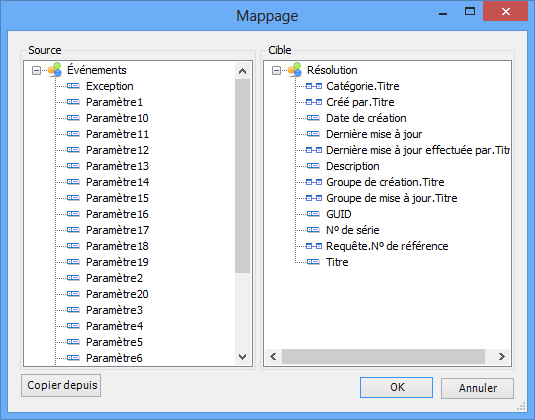Click the Résolution root node icon
The height and width of the screenshot is (420, 535).
[x=295, y=70]
